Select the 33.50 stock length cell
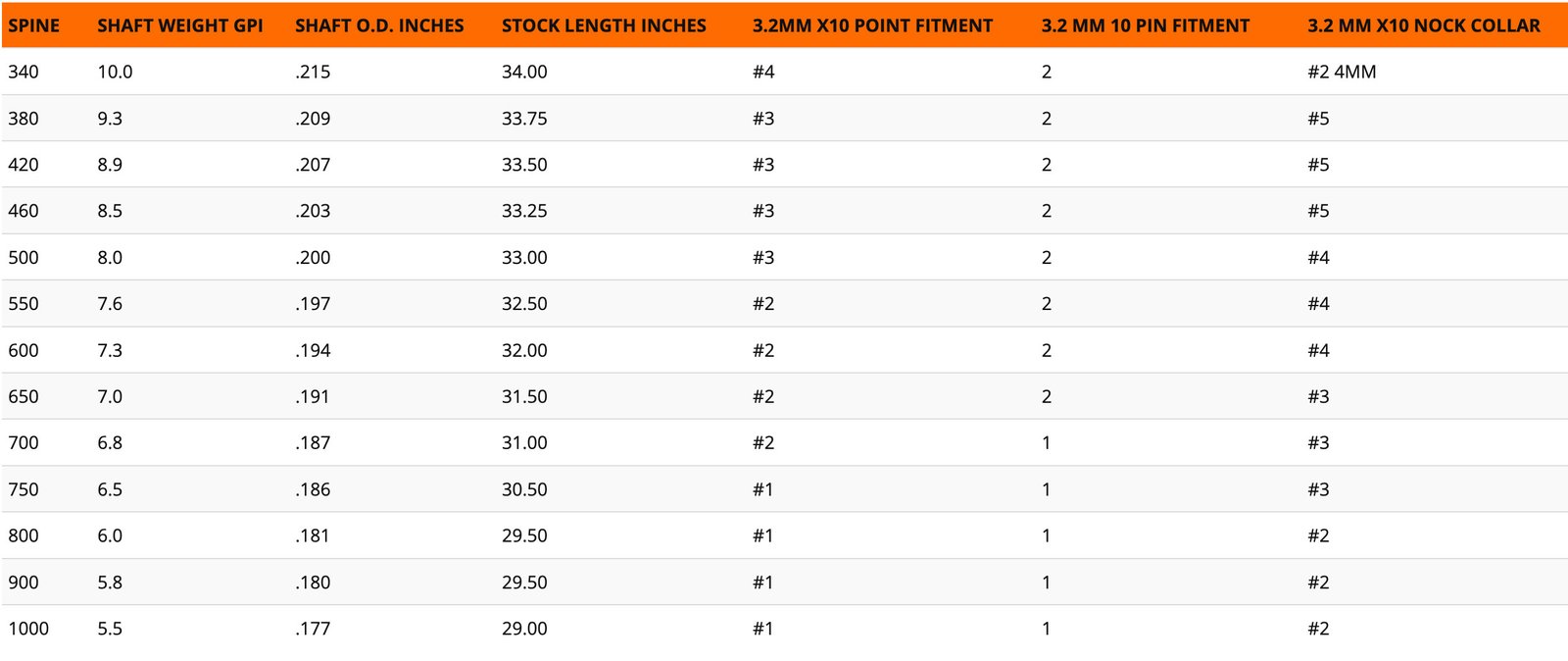 coord(524,165)
